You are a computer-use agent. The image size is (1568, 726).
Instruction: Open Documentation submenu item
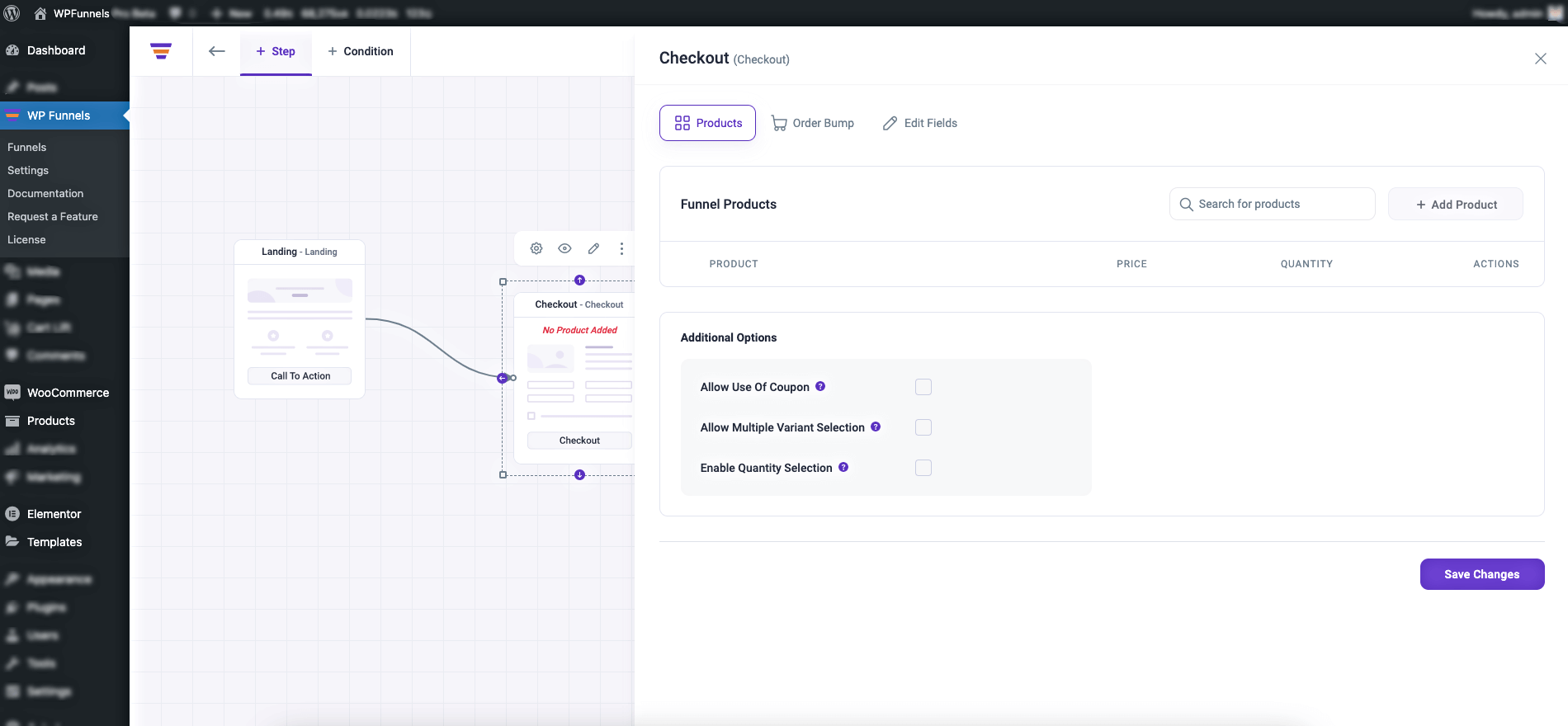click(45, 193)
